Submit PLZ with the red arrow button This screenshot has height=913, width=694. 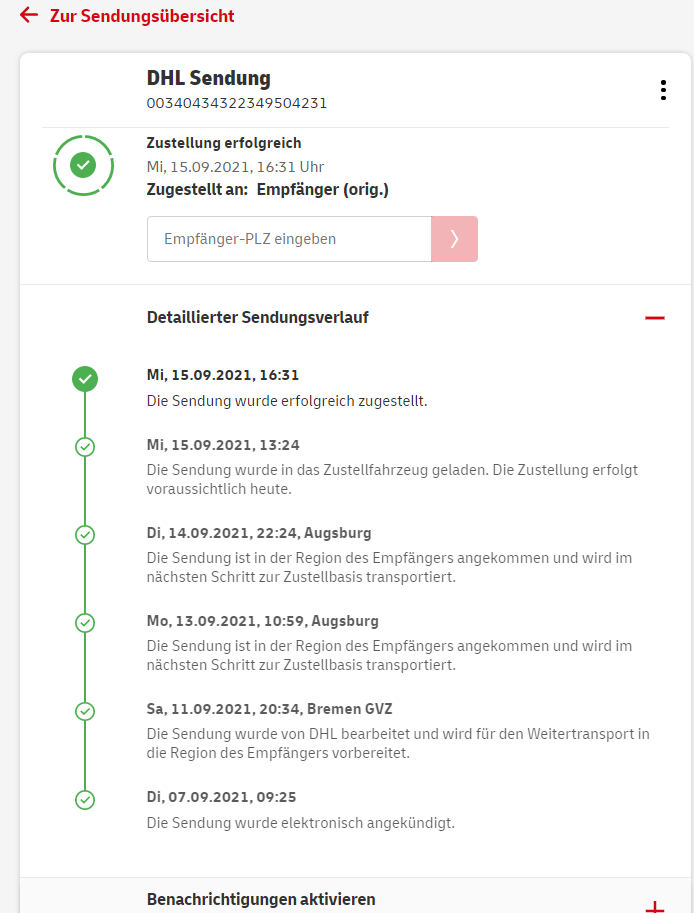(454, 239)
